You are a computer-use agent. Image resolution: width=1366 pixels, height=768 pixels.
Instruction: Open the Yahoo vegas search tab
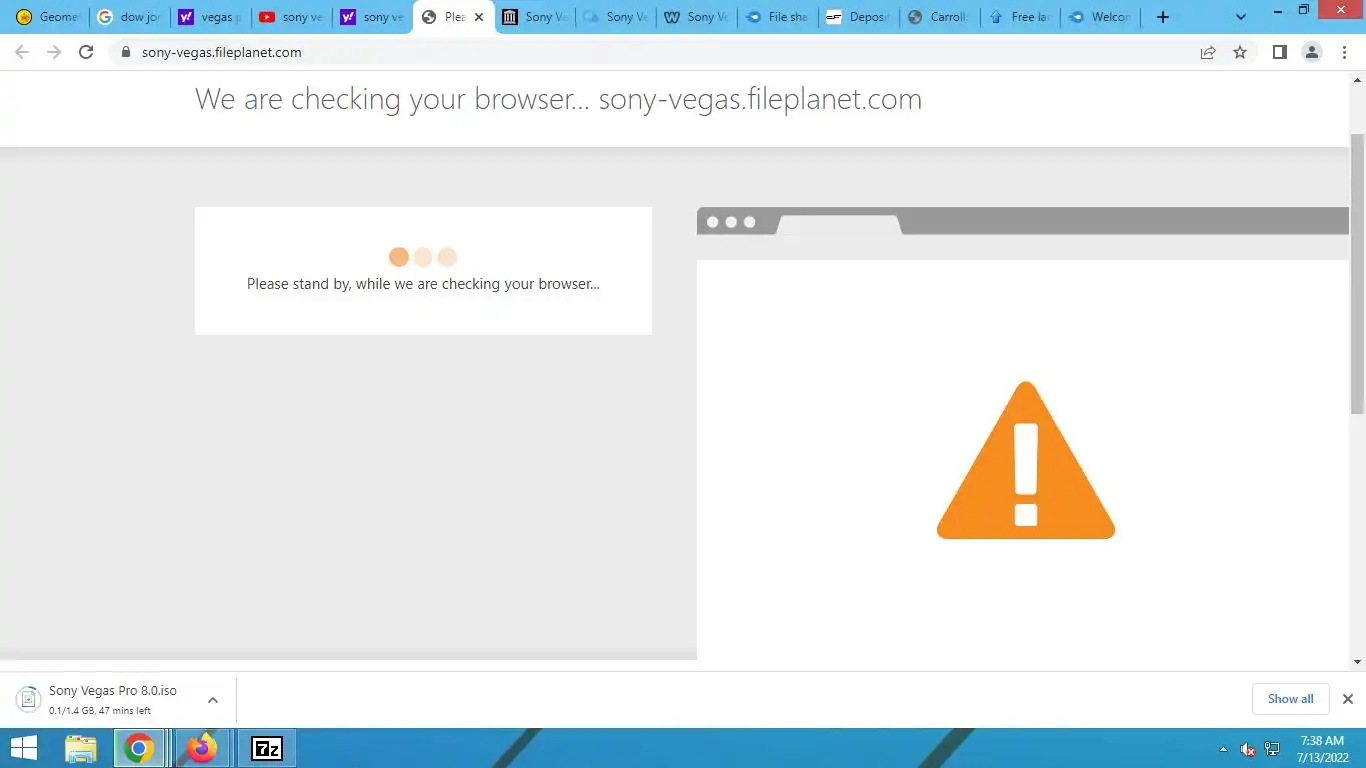click(209, 17)
